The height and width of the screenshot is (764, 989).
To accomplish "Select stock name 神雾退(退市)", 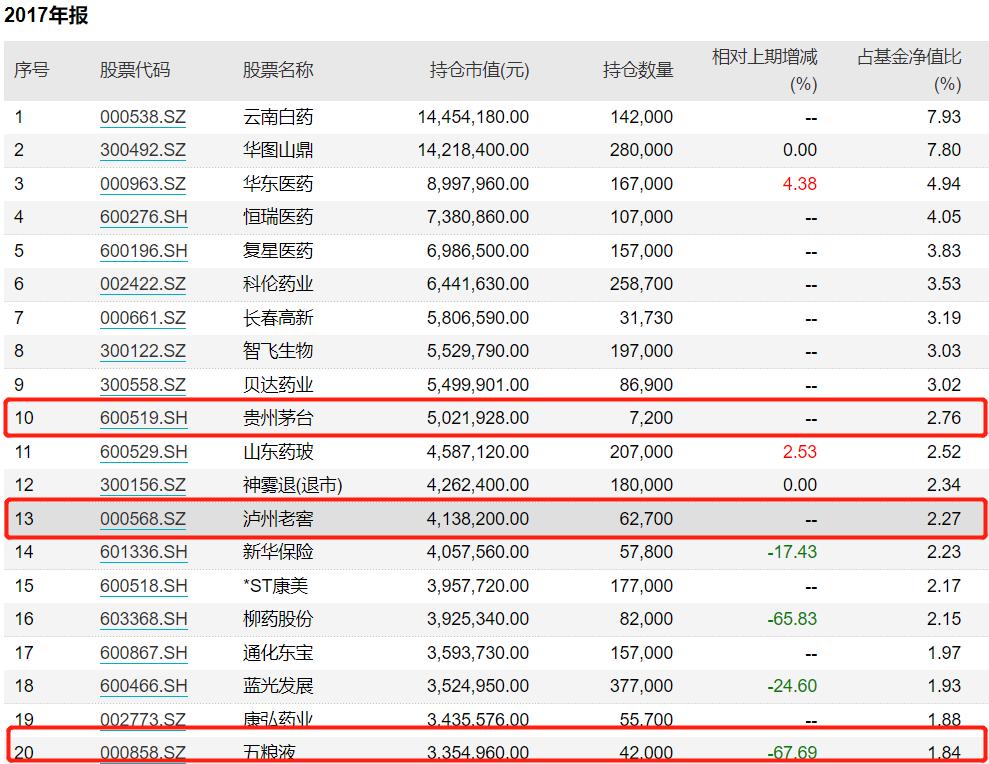I will click(x=293, y=485).
